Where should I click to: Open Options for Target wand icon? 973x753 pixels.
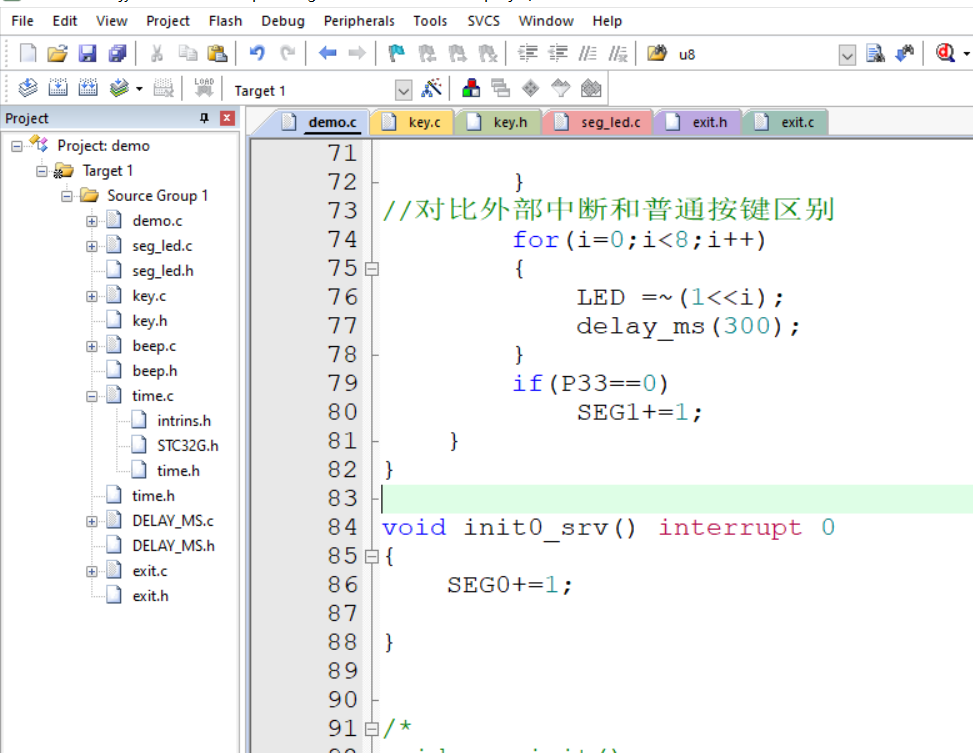tap(431, 88)
